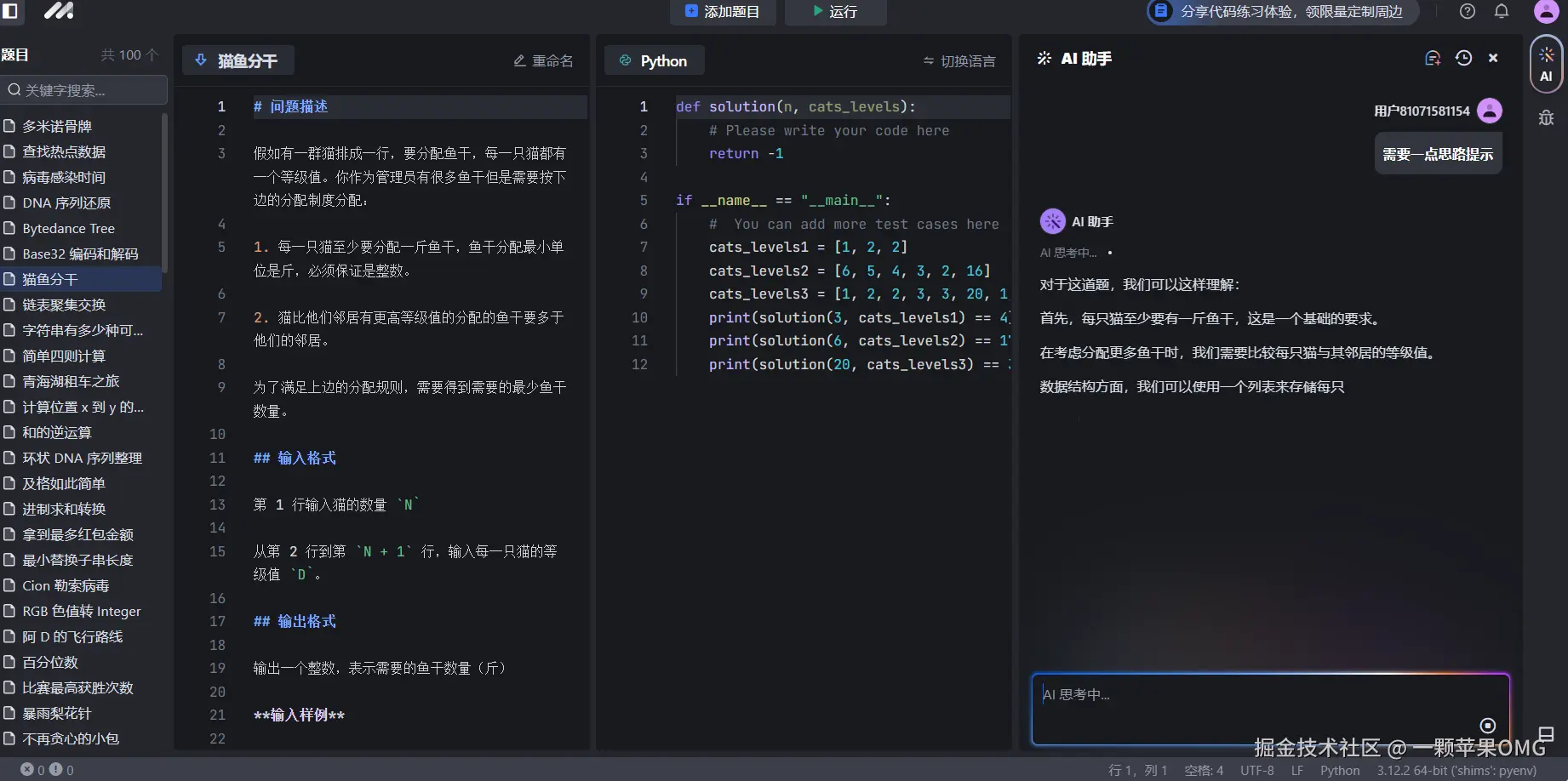
Task: Open keyword search in the problem list
Action: [83, 89]
